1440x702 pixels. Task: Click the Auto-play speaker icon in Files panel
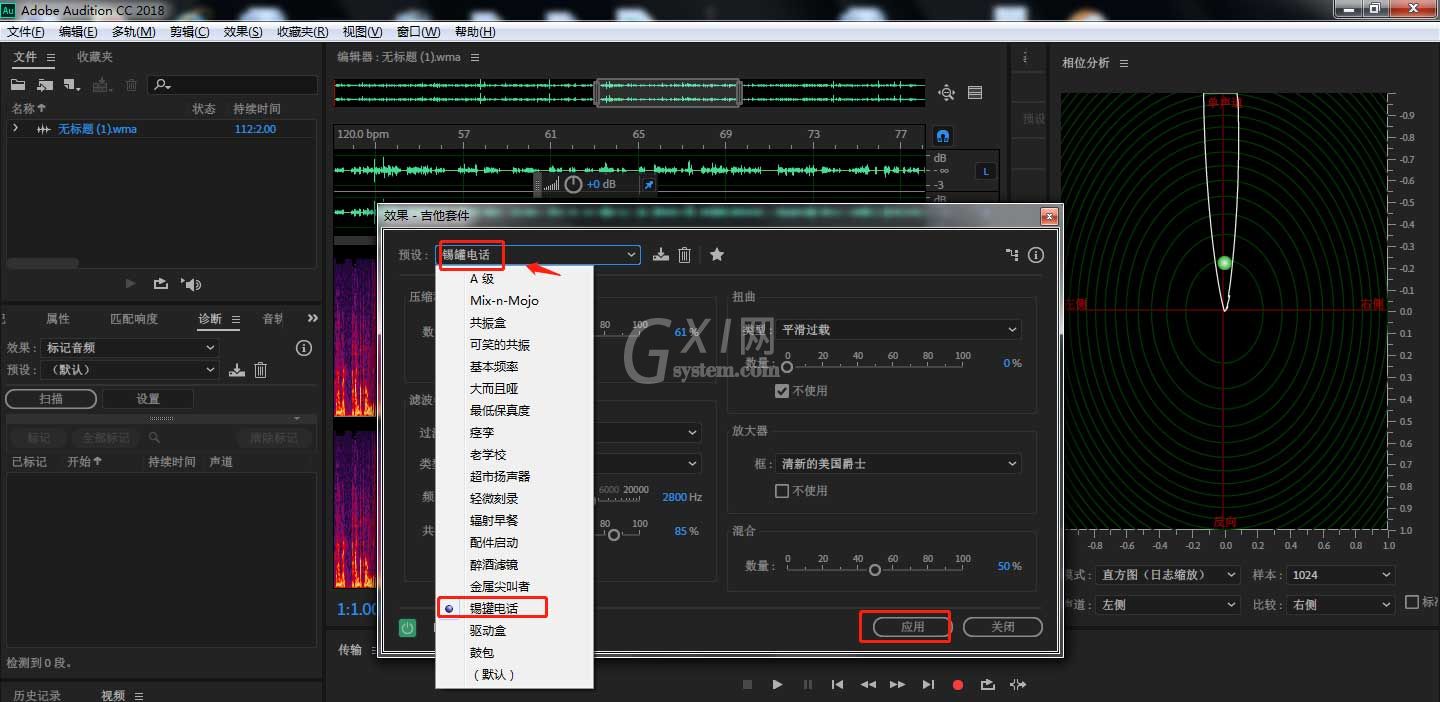[191, 284]
